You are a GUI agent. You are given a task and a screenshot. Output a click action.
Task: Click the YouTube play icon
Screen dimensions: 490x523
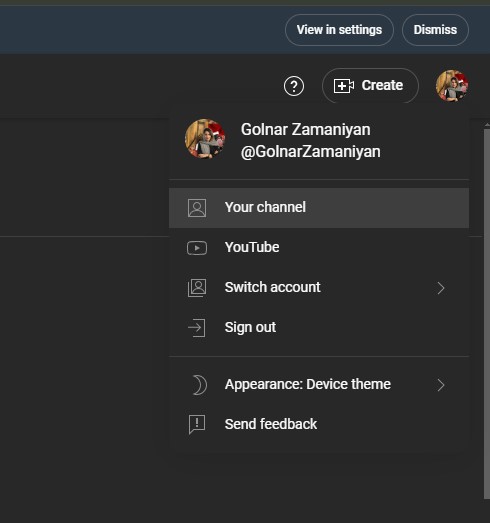[x=197, y=248]
